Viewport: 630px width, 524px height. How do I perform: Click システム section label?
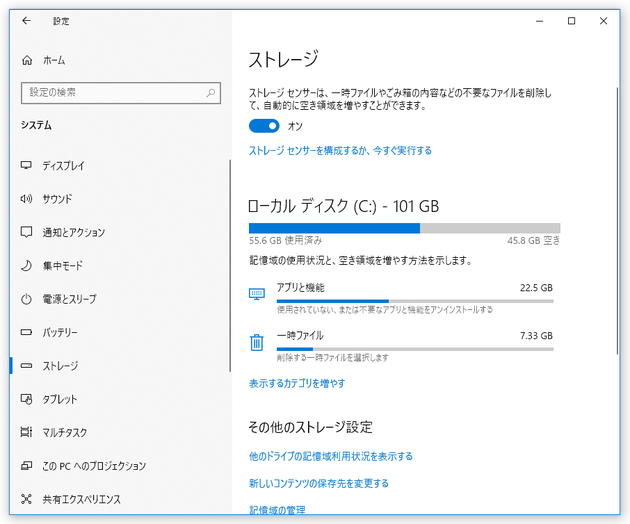pos(36,125)
